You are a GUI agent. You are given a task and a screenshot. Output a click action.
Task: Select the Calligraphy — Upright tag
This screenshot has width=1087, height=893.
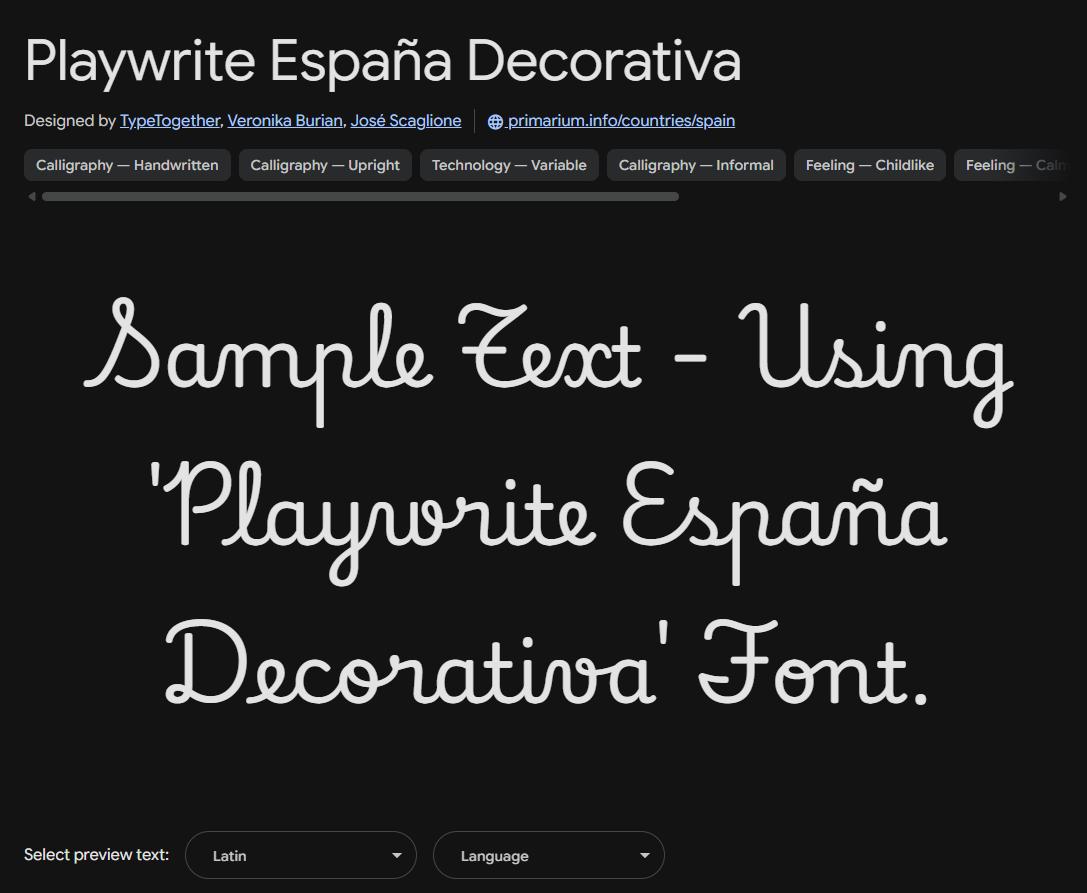[325, 165]
